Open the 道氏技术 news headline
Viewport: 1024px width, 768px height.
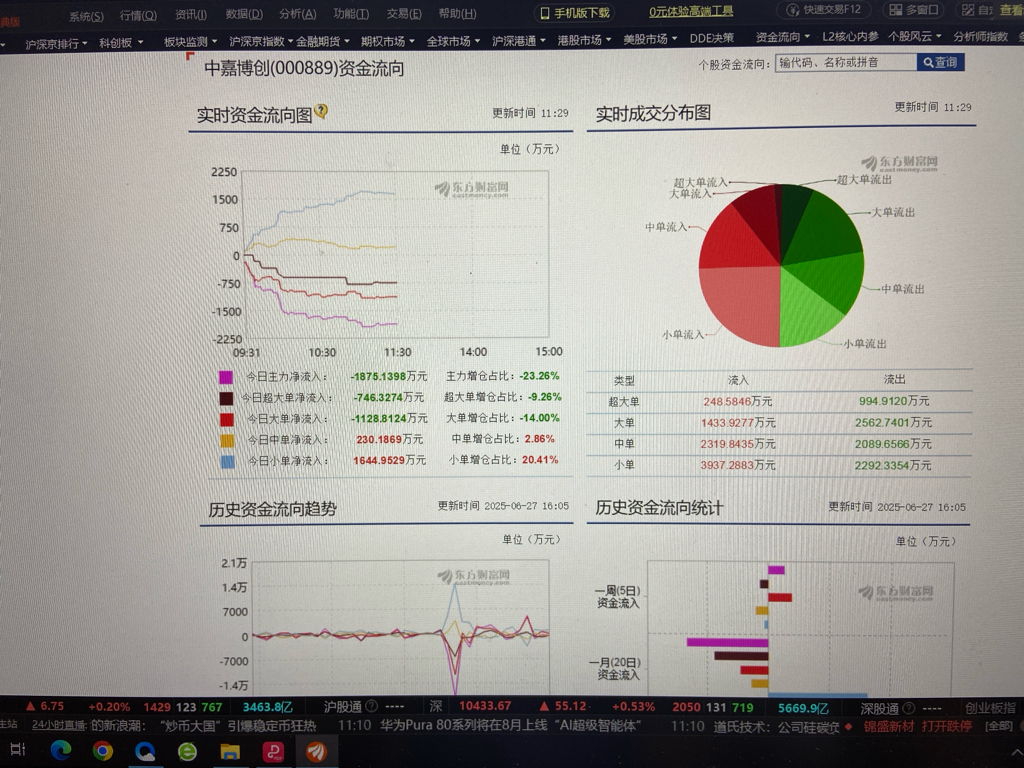[776, 727]
